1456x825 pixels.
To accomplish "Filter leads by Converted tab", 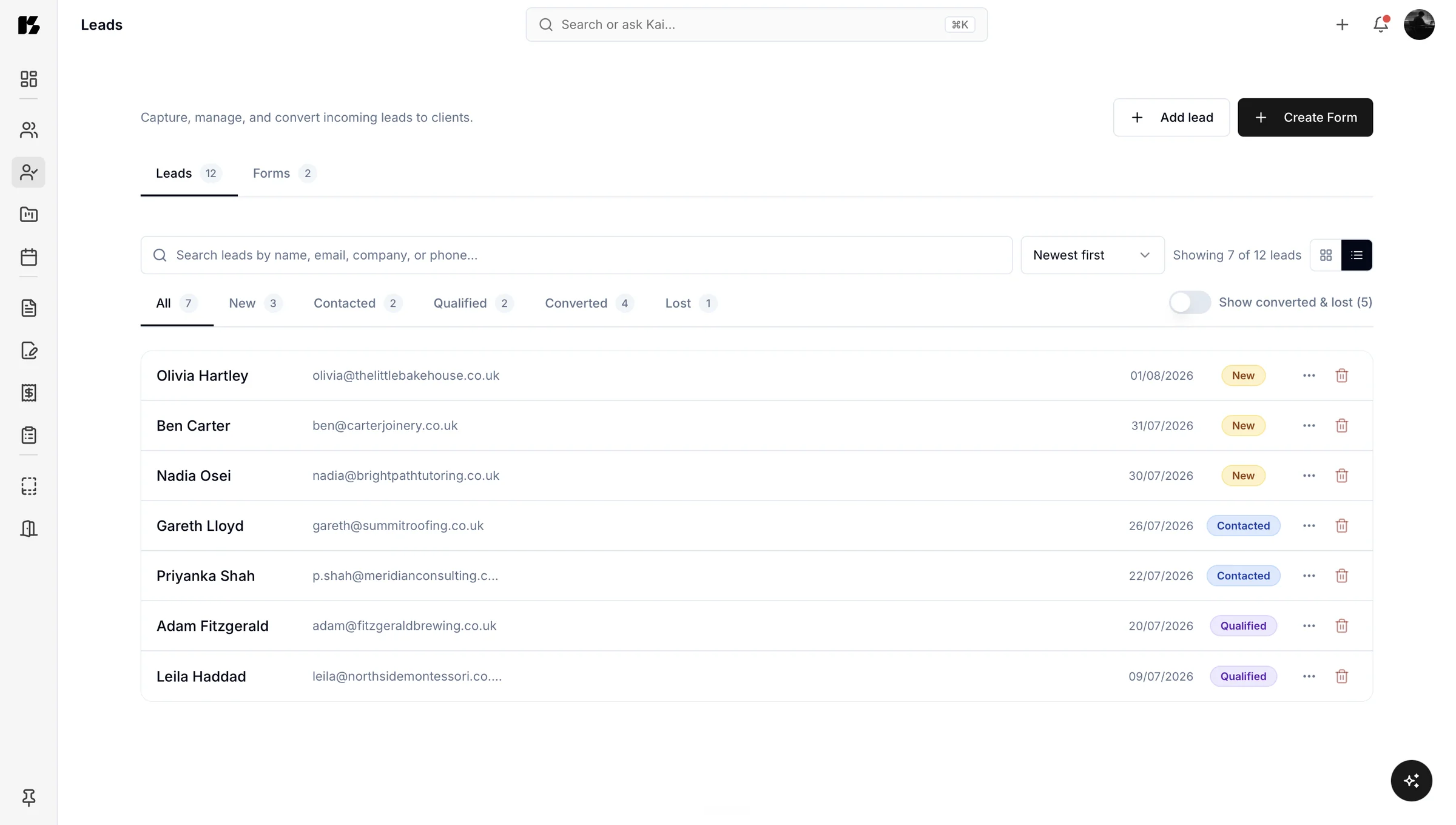I will pos(588,303).
